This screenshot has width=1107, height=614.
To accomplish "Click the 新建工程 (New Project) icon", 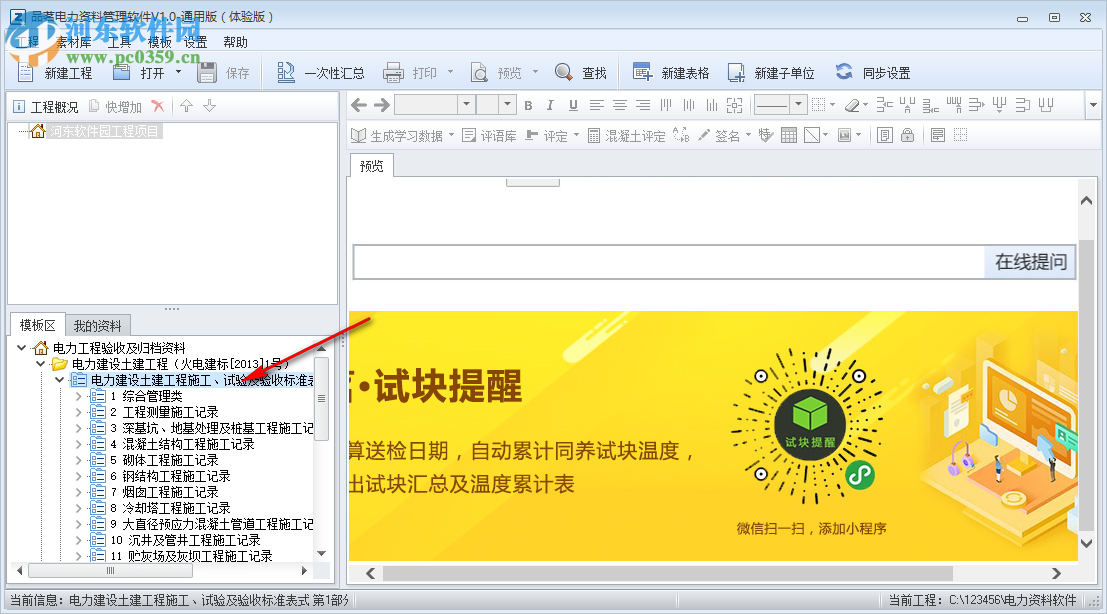I will [27, 72].
